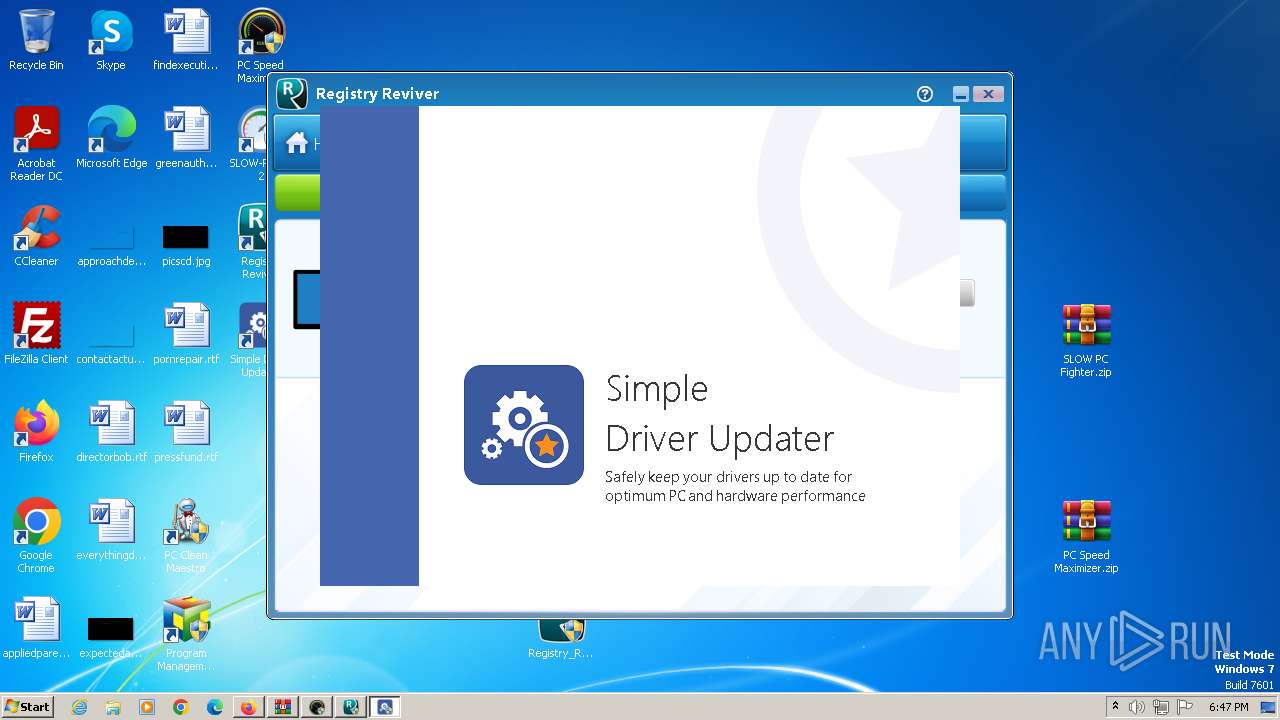This screenshot has height=720, width=1280.
Task: Open pressfund.rtf document
Action: tap(186, 433)
